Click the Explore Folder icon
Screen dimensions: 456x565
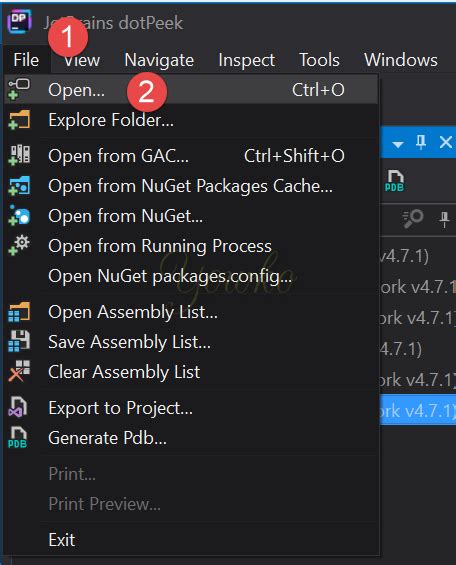tap(19, 120)
